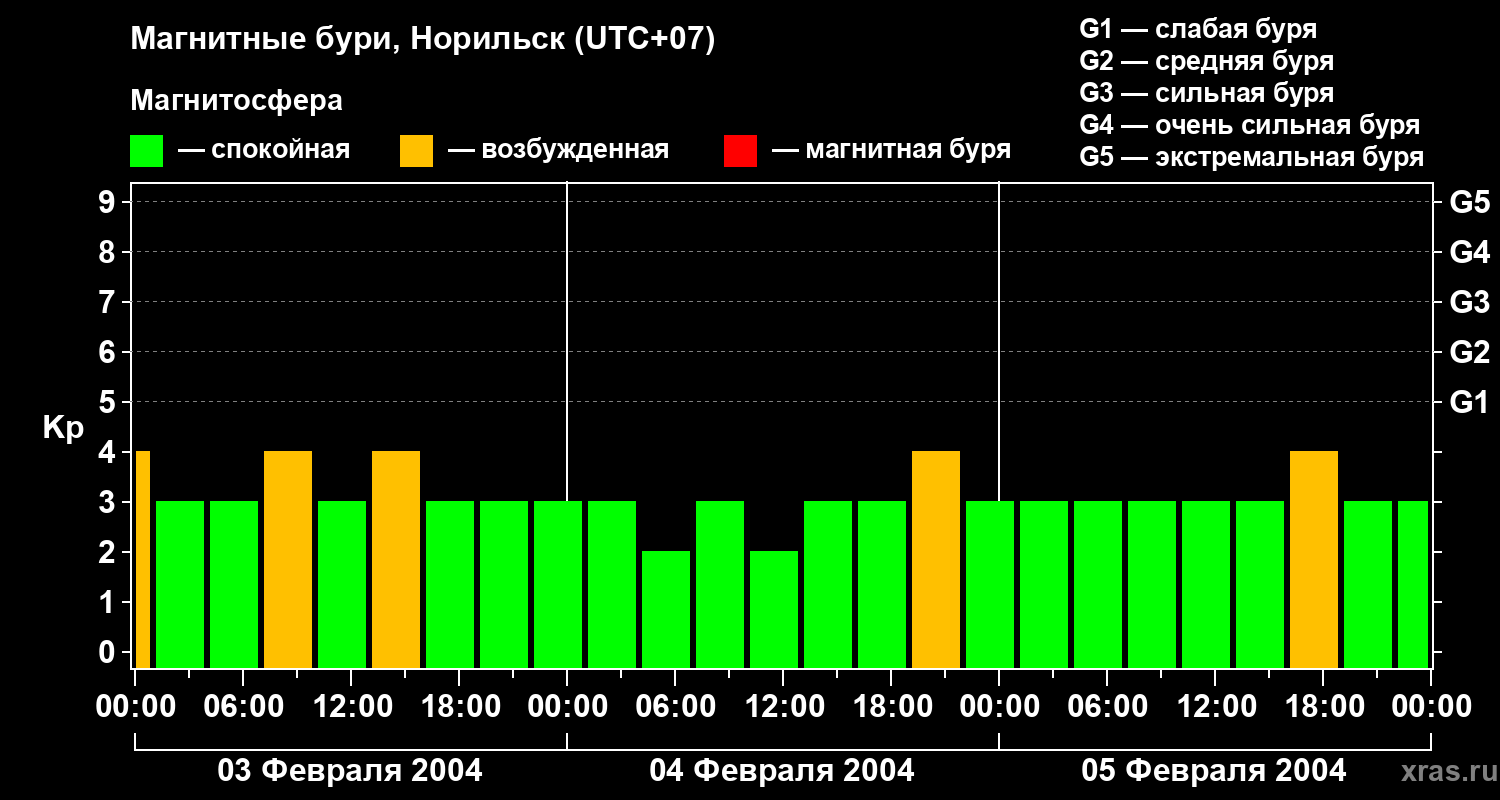Click the Kp 2 bar before 12:00 on 04 Февраля
Image resolution: width=1500 pixels, height=800 pixels.
pos(774,610)
